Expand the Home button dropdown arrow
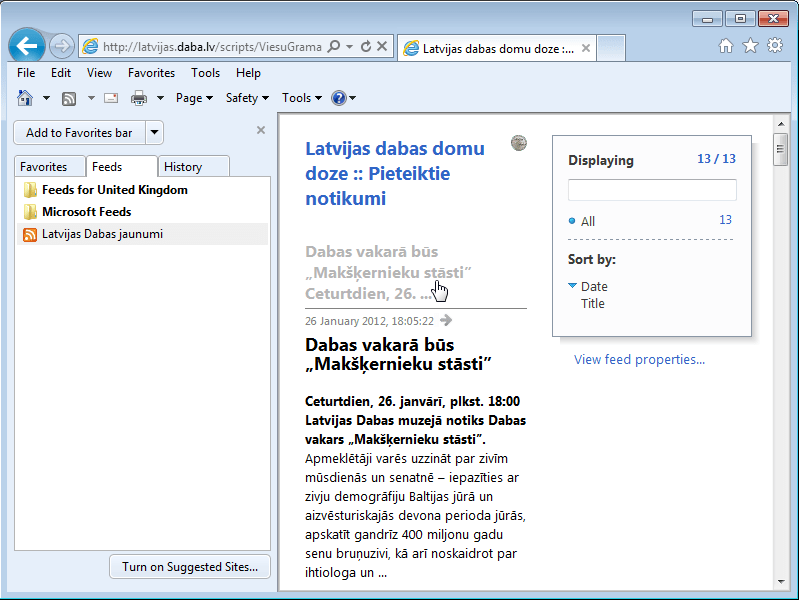 point(46,98)
